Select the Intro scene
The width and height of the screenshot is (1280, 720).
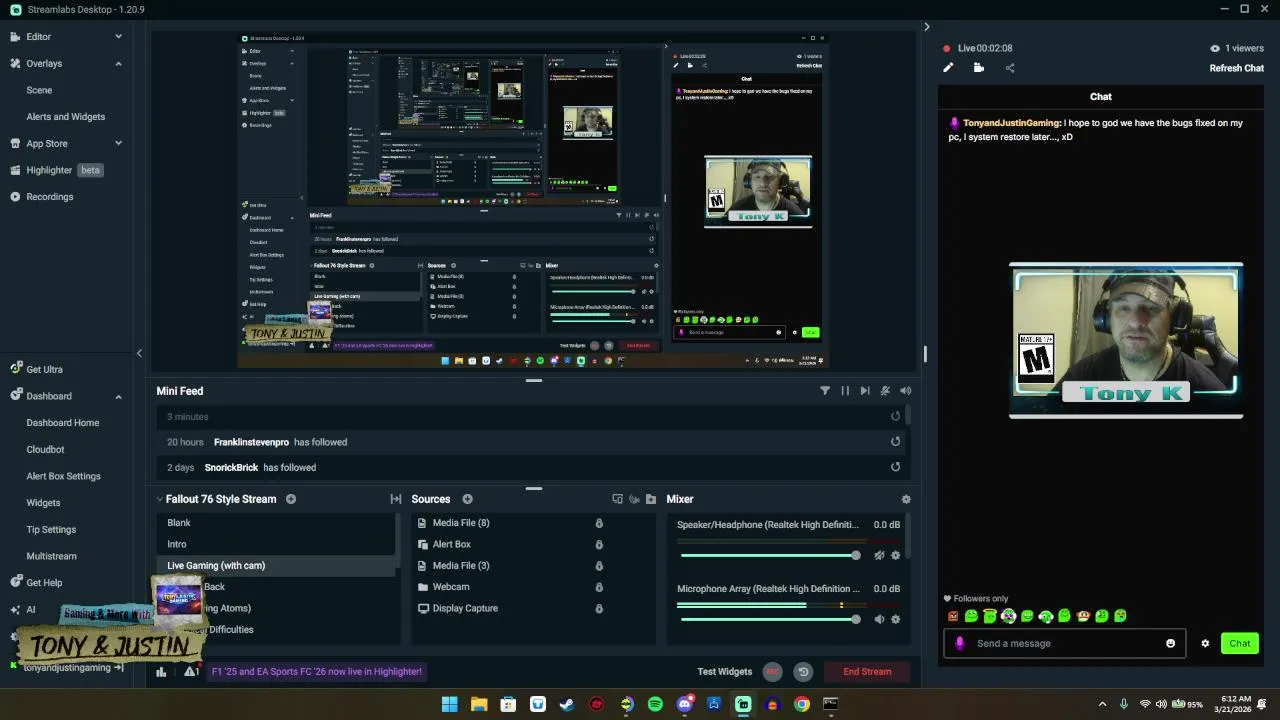pos(278,545)
